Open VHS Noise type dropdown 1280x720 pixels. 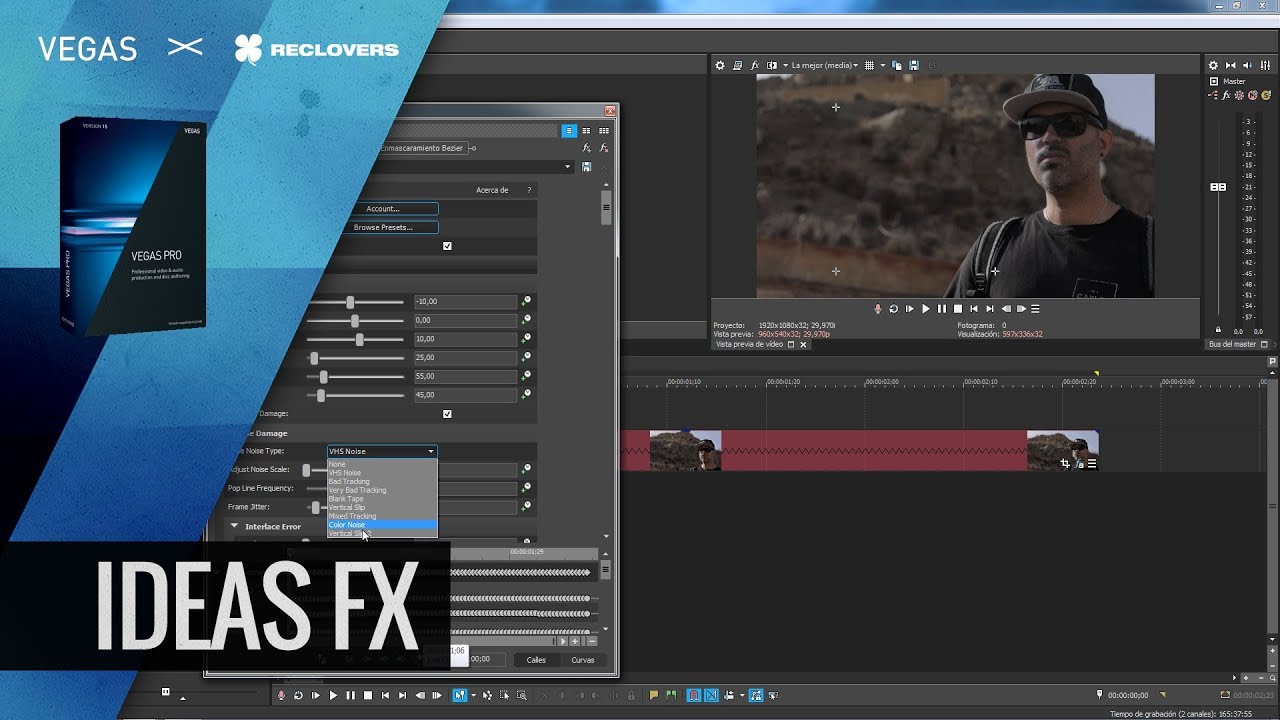pyautogui.click(x=382, y=452)
